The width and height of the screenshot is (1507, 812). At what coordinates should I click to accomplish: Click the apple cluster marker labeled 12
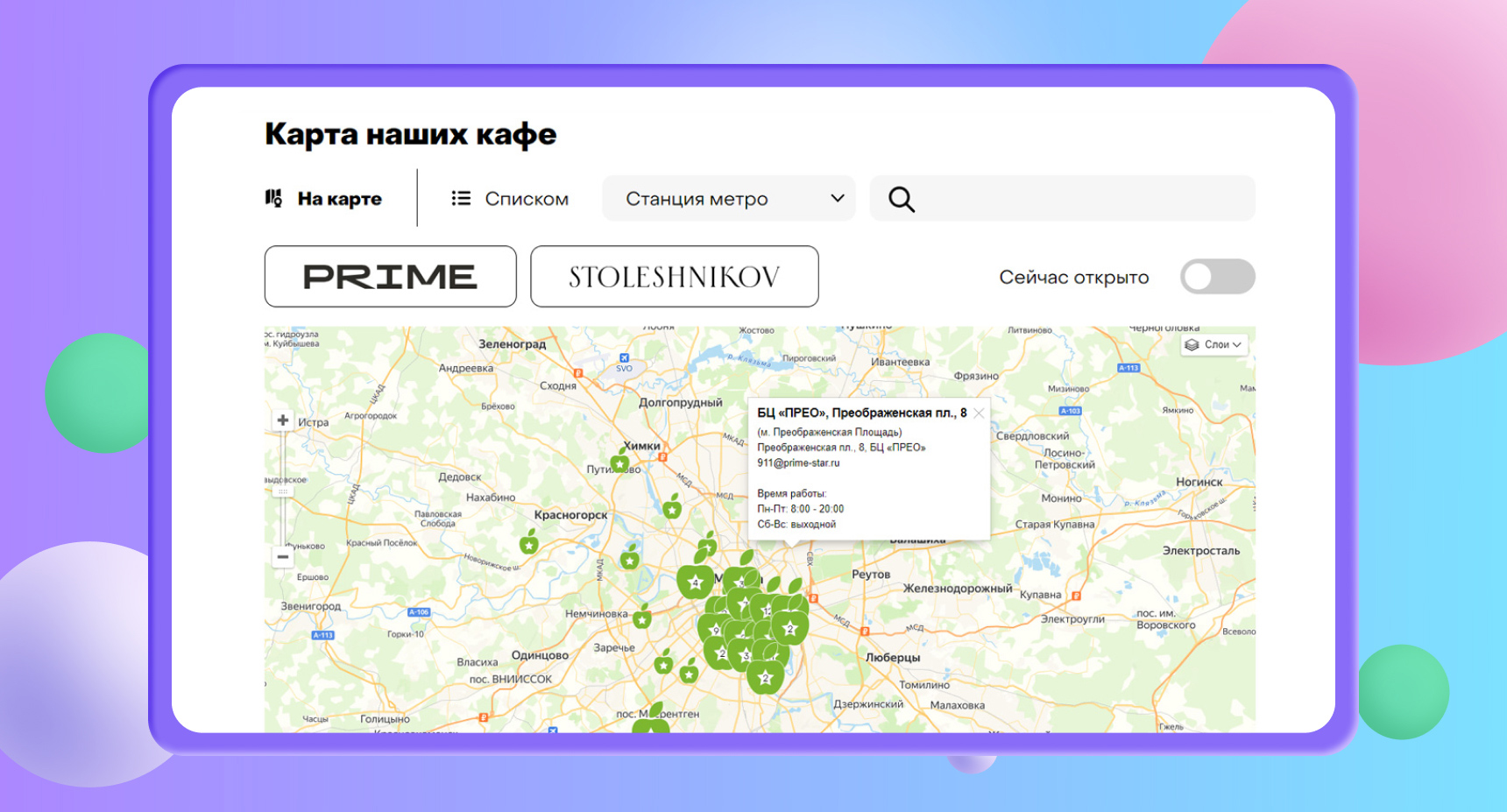767,610
